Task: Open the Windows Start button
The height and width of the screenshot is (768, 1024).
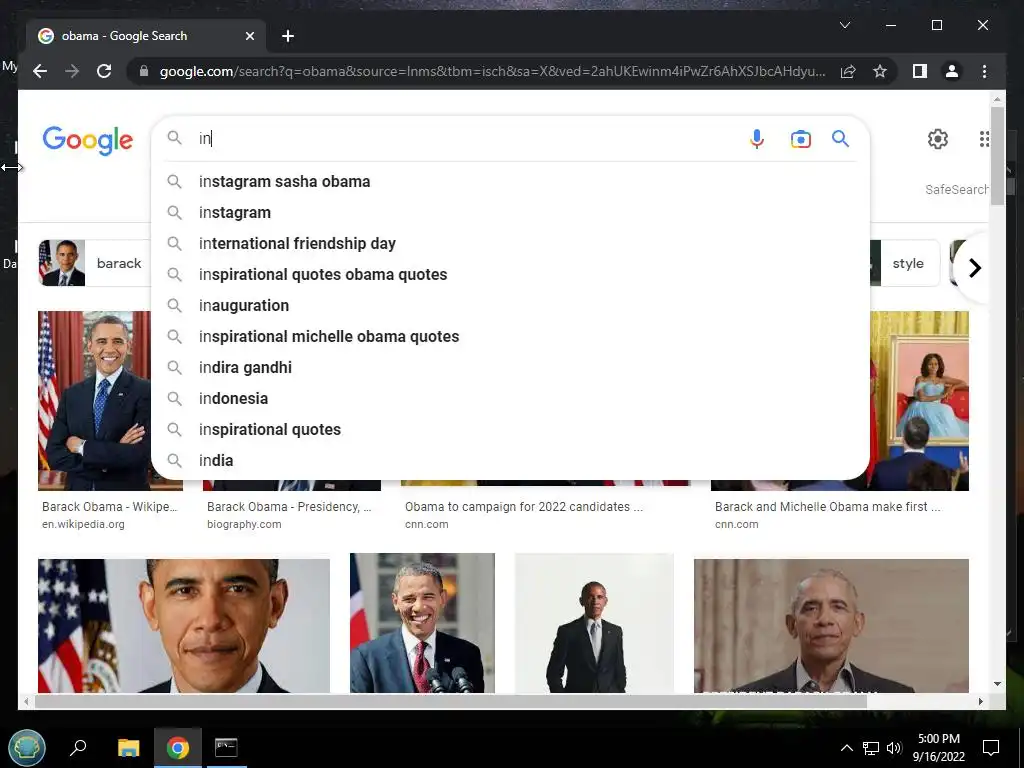Action: (x=27, y=747)
